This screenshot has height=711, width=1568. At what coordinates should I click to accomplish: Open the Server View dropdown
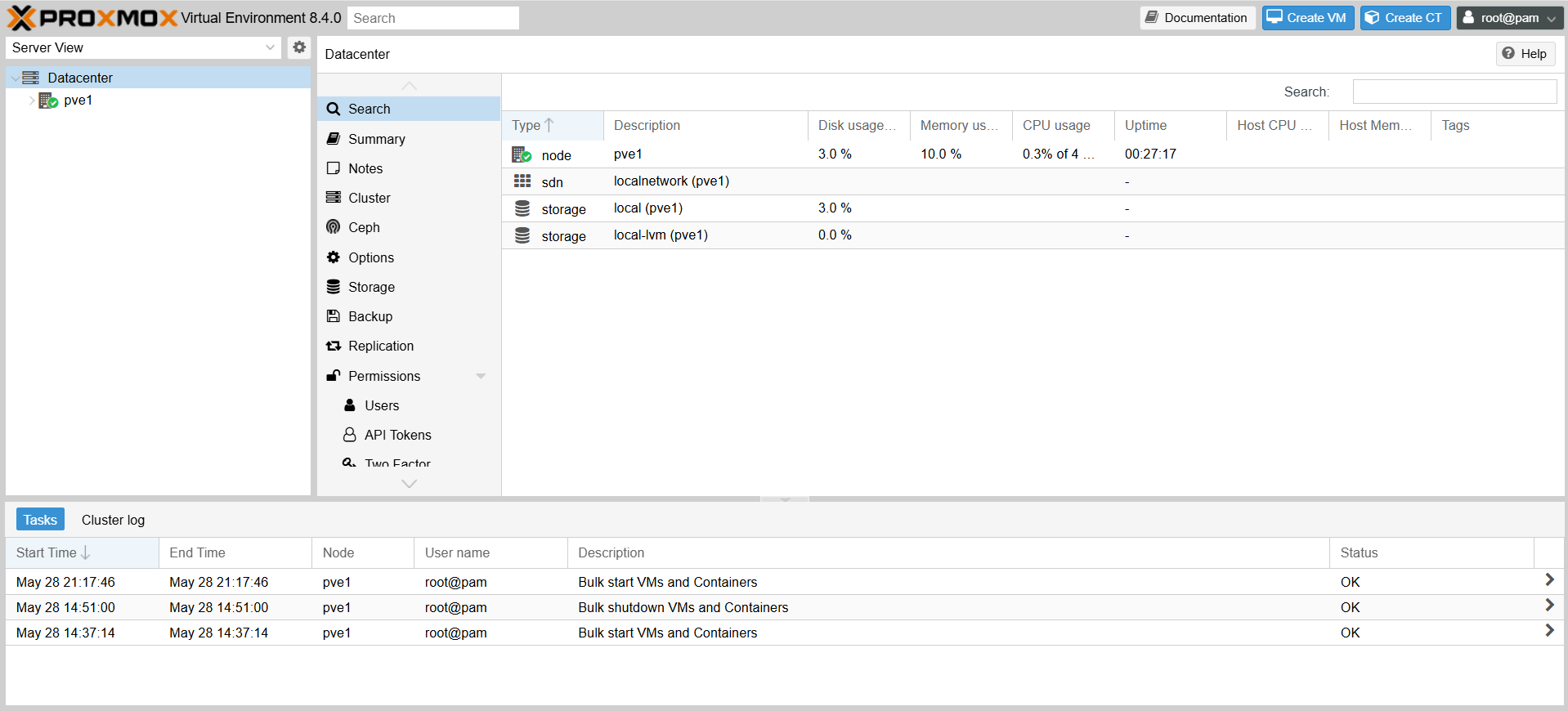(x=270, y=47)
